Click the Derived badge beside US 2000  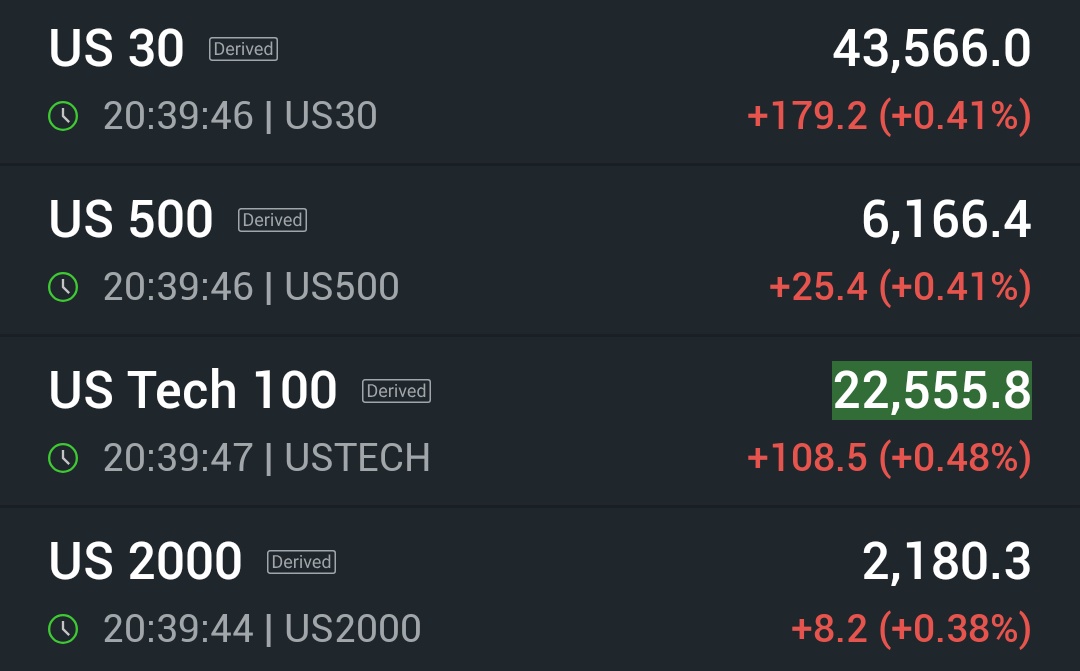(301, 562)
